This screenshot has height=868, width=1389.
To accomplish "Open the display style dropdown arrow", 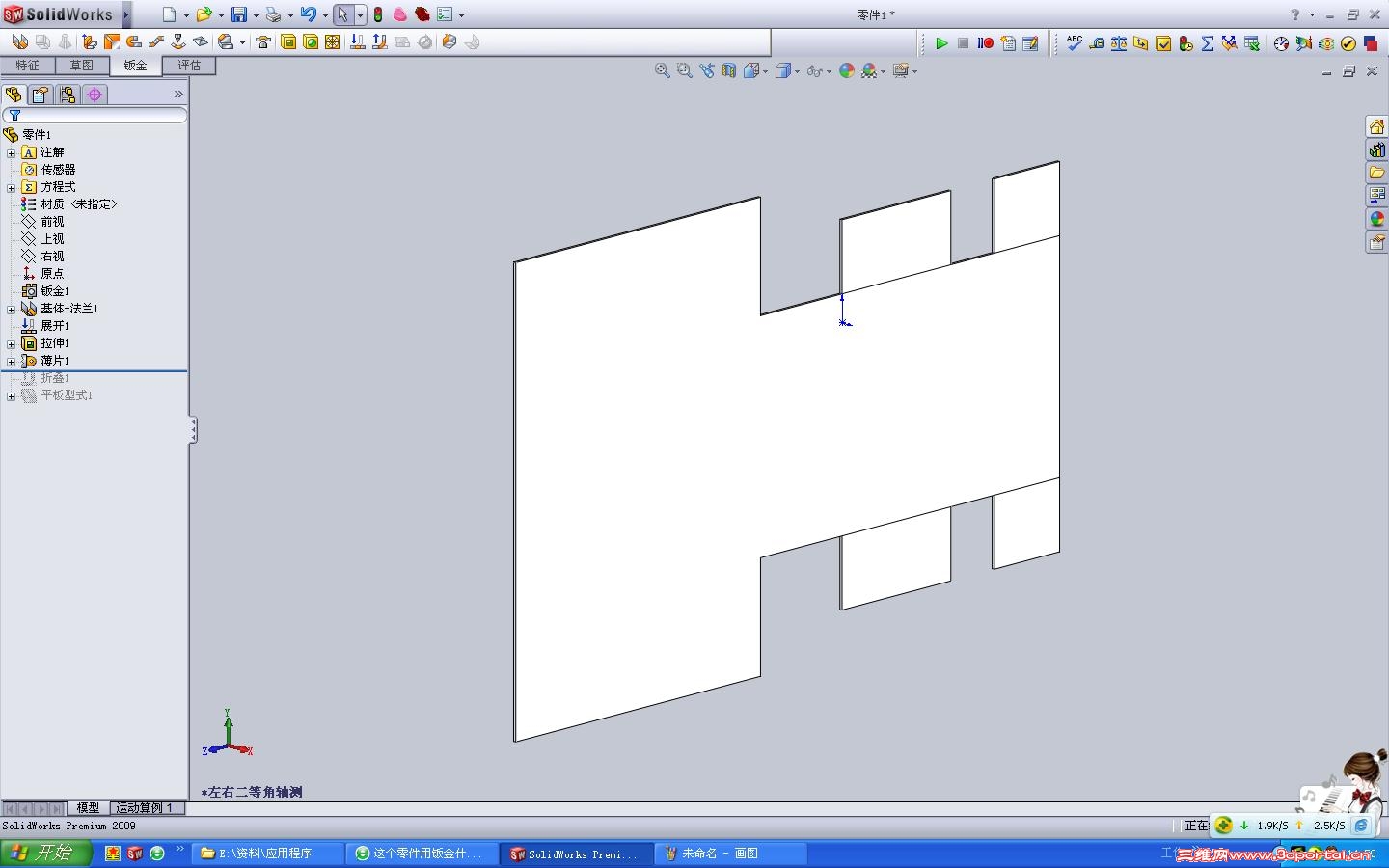I will point(797,71).
